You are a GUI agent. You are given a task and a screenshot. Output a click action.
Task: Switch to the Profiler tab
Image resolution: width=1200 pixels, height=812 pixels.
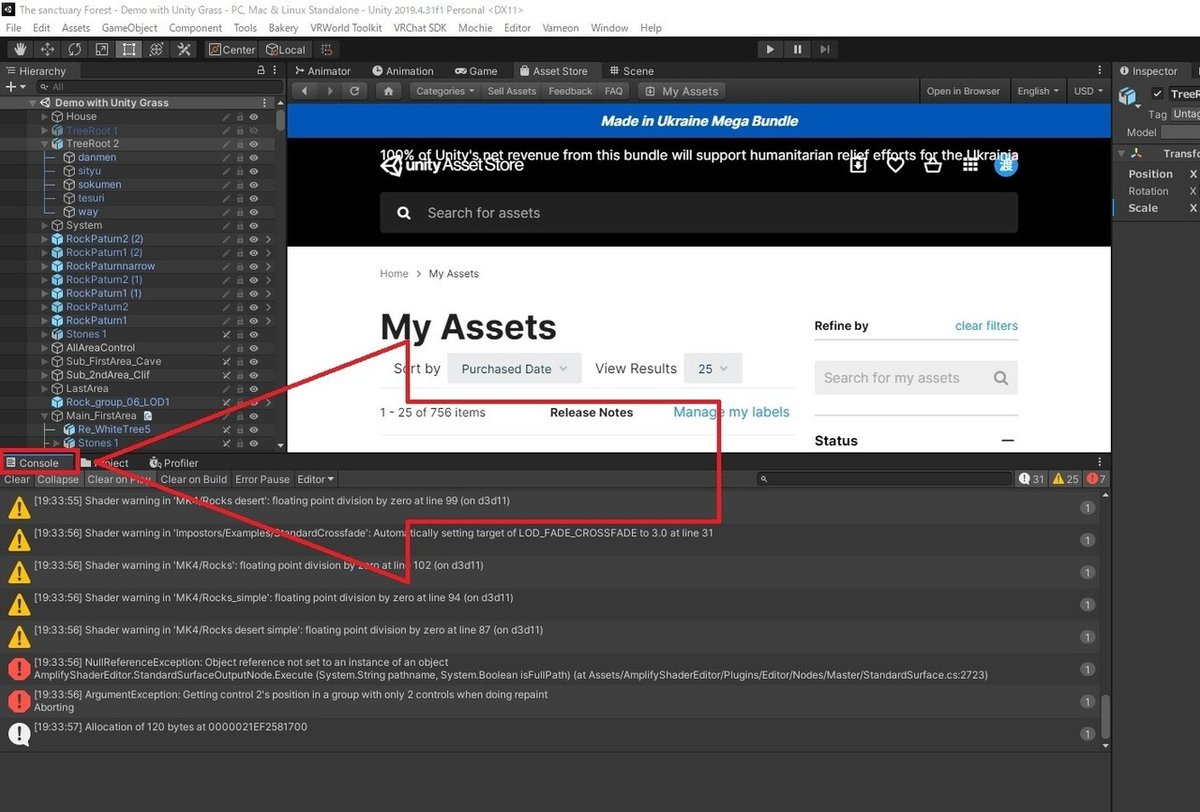point(173,463)
